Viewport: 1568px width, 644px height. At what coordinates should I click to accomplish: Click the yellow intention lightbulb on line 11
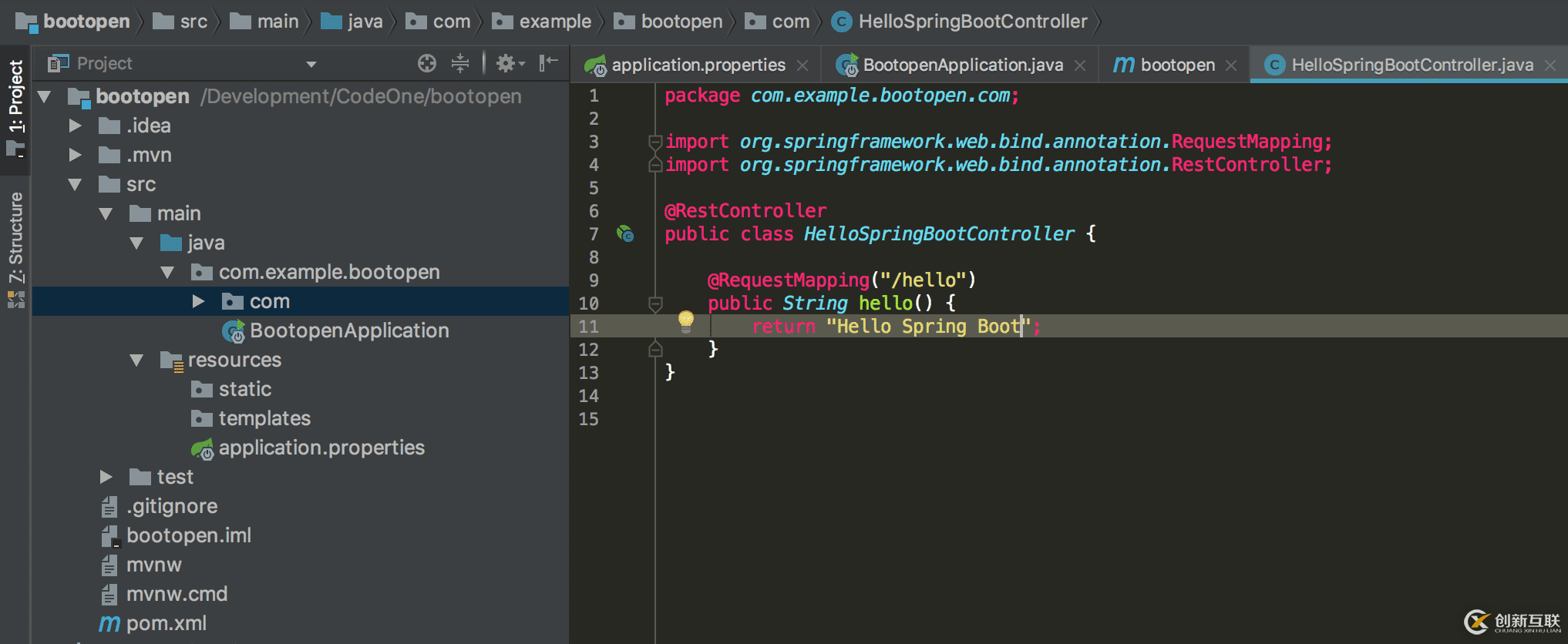click(686, 320)
